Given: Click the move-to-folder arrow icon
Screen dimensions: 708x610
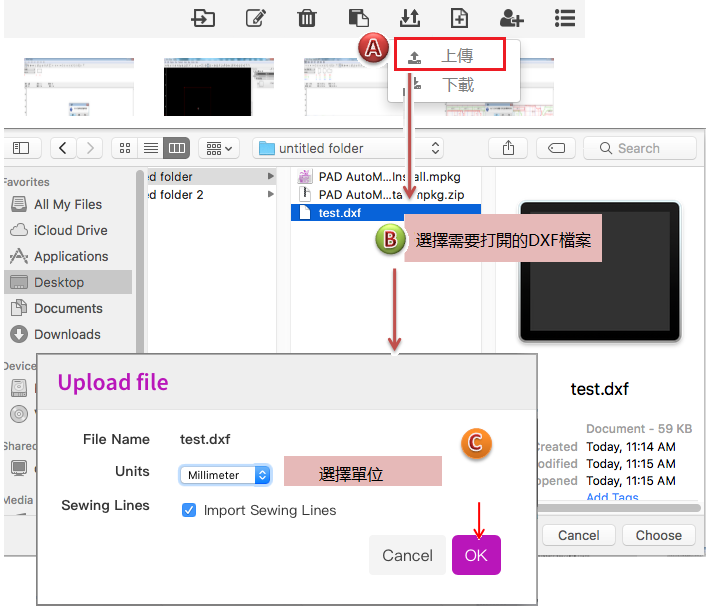Looking at the screenshot, I should [x=204, y=18].
